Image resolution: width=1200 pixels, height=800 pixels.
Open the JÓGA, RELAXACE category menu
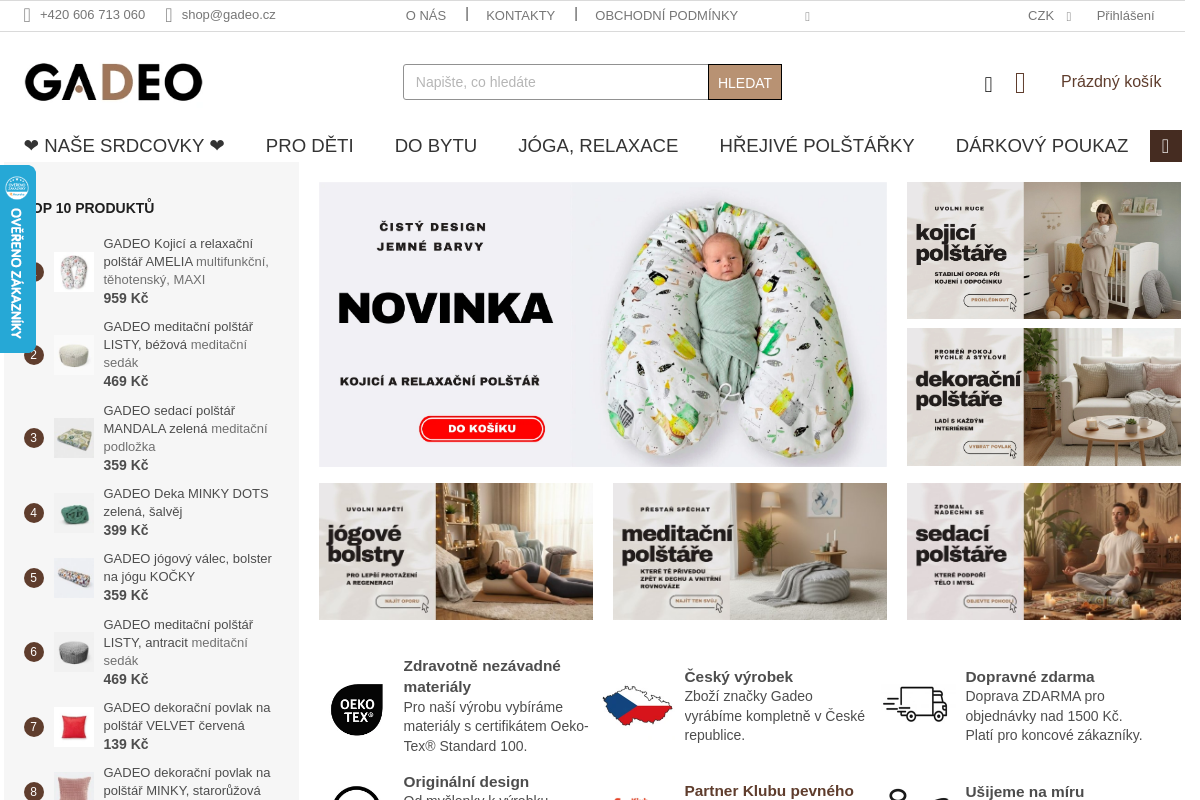point(598,146)
